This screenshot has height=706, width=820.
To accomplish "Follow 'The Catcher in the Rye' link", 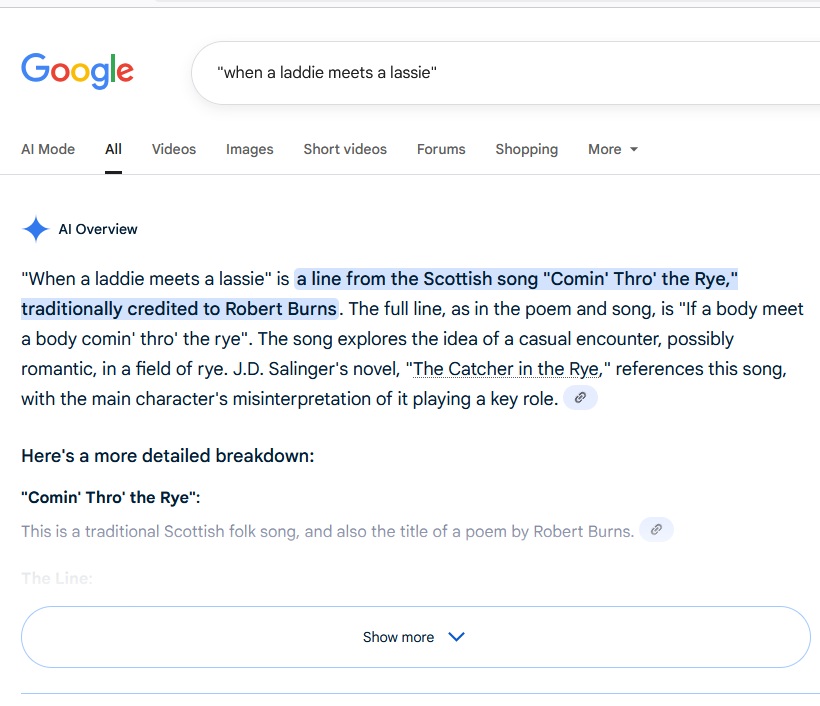I will (x=507, y=369).
